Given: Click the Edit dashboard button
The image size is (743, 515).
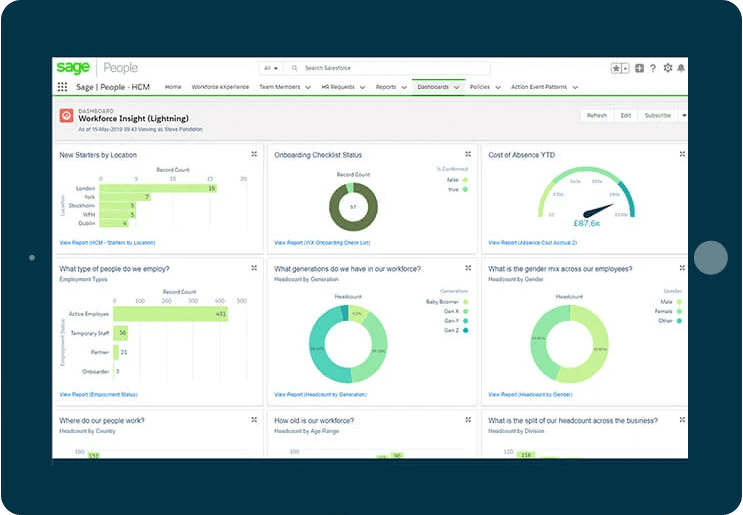Looking at the screenshot, I should 626,115.
